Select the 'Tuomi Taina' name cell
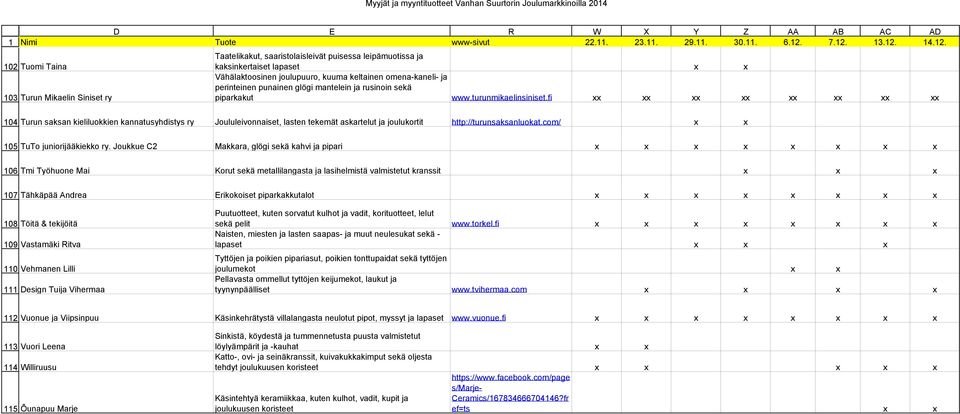The image size is (960, 414). coord(116,61)
